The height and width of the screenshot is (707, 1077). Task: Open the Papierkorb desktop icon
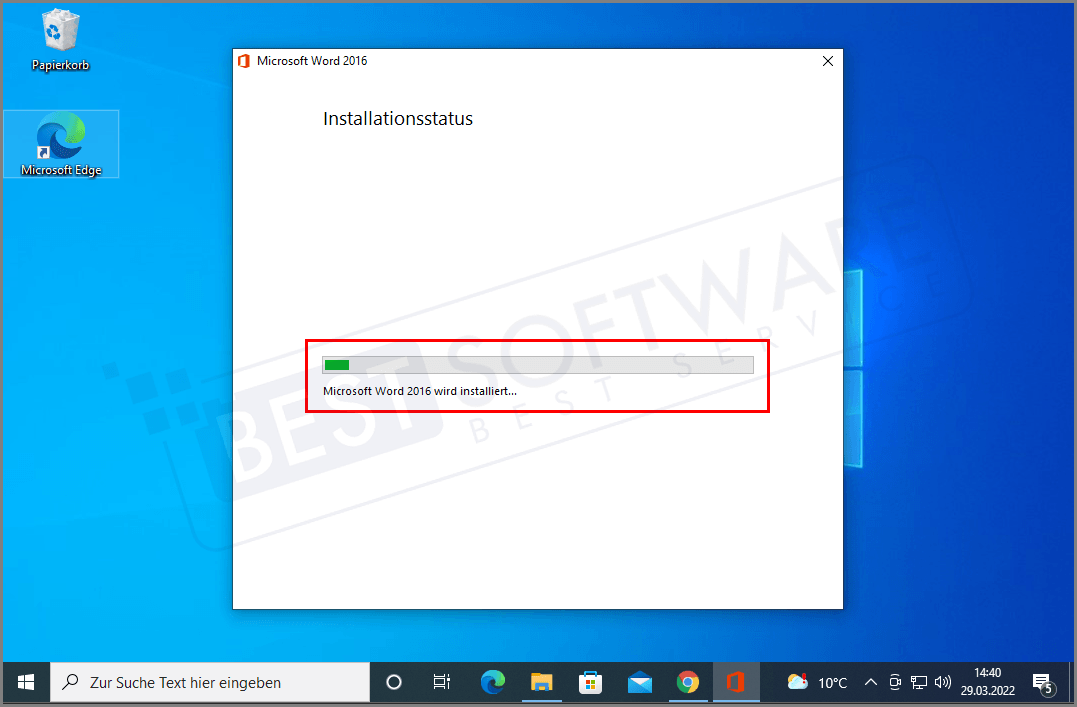(58, 35)
